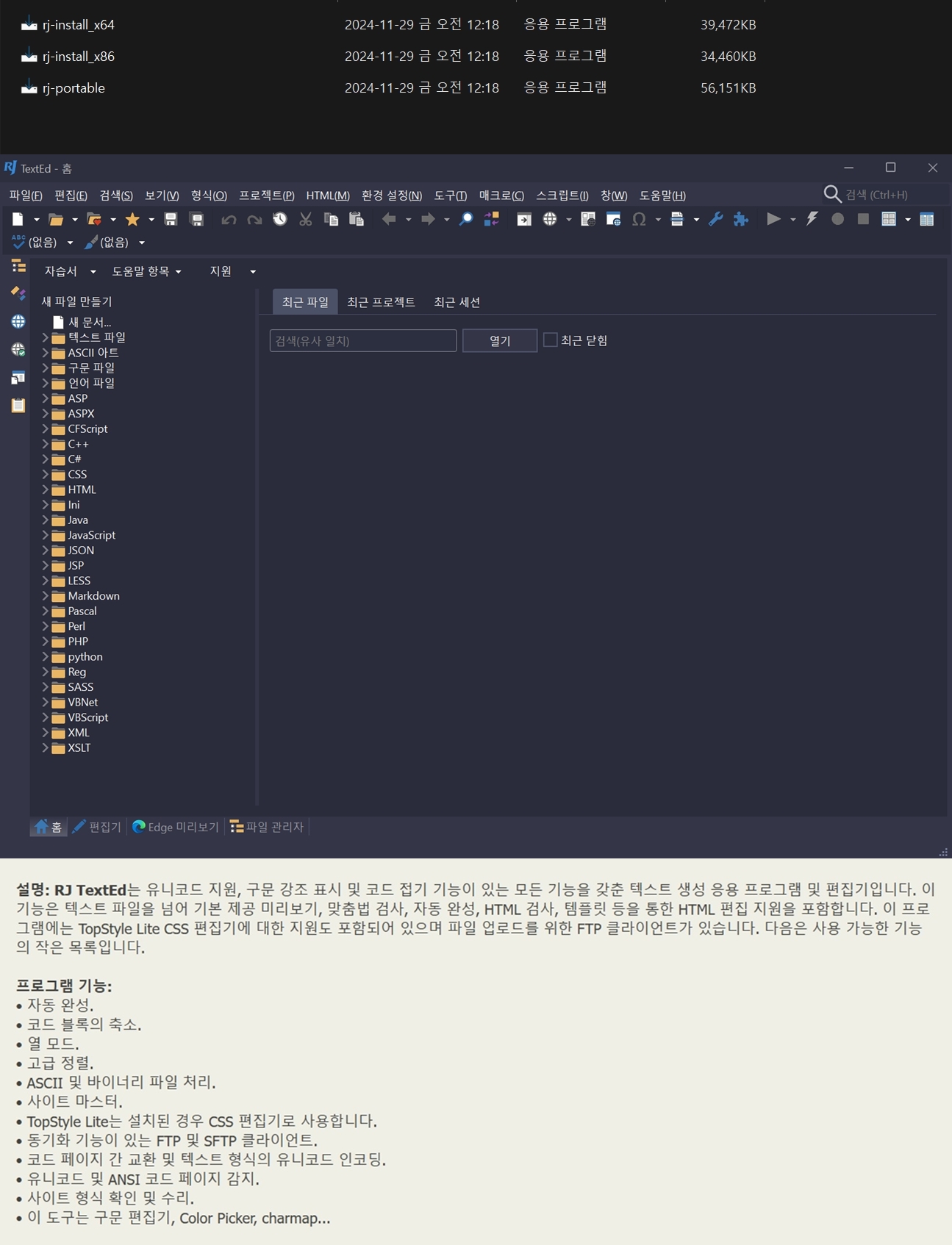
Task: Click the magnifier Find icon in toolbar
Action: (466, 219)
